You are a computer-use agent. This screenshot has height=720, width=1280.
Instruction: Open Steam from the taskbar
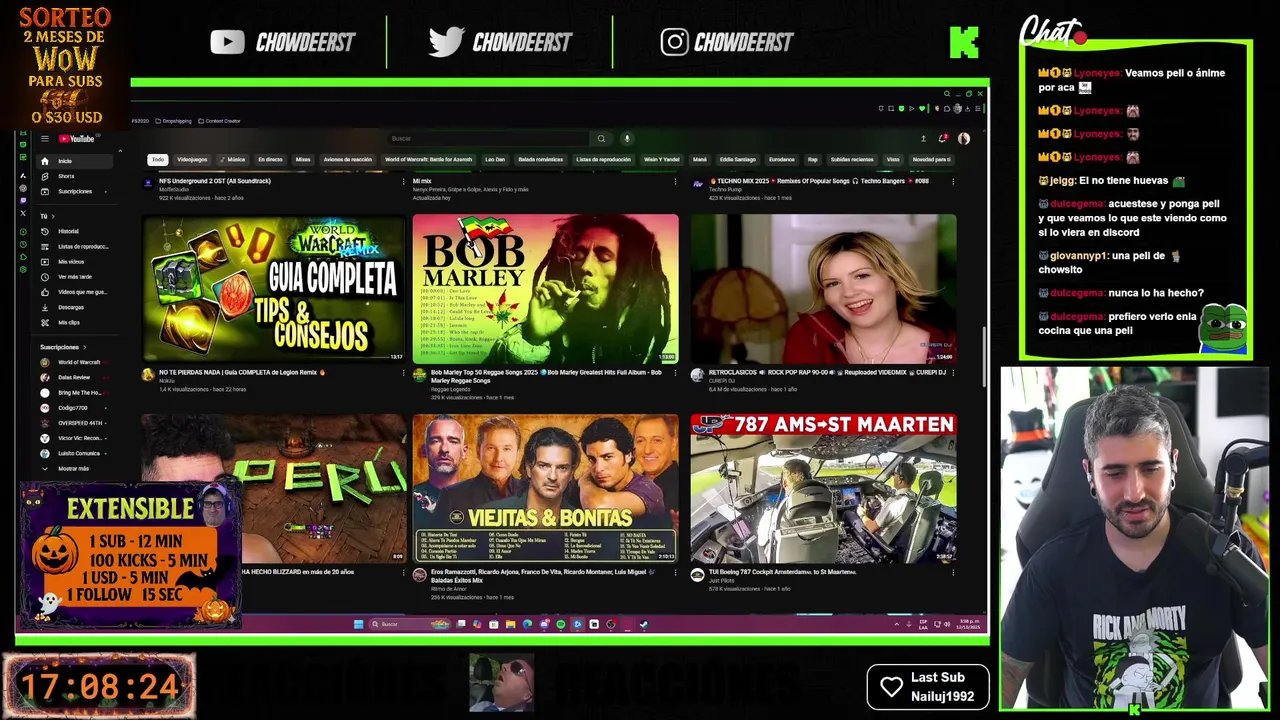(643, 624)
